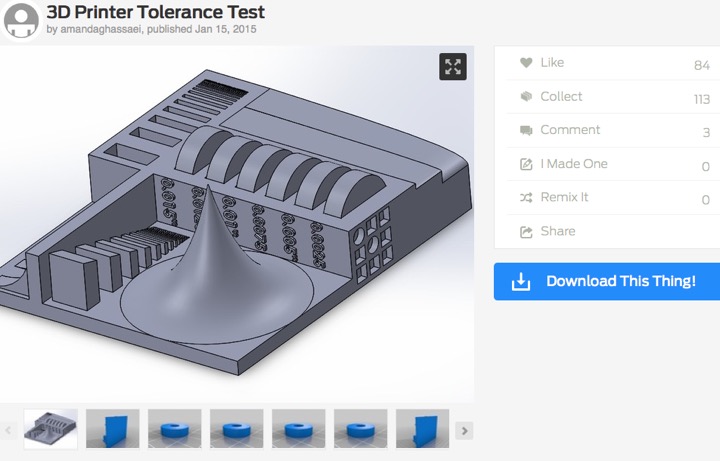Screen dimensions: 720x461
Task: Go back in the thumbnail carousel with the left chevron
Action: coord(8,431)
